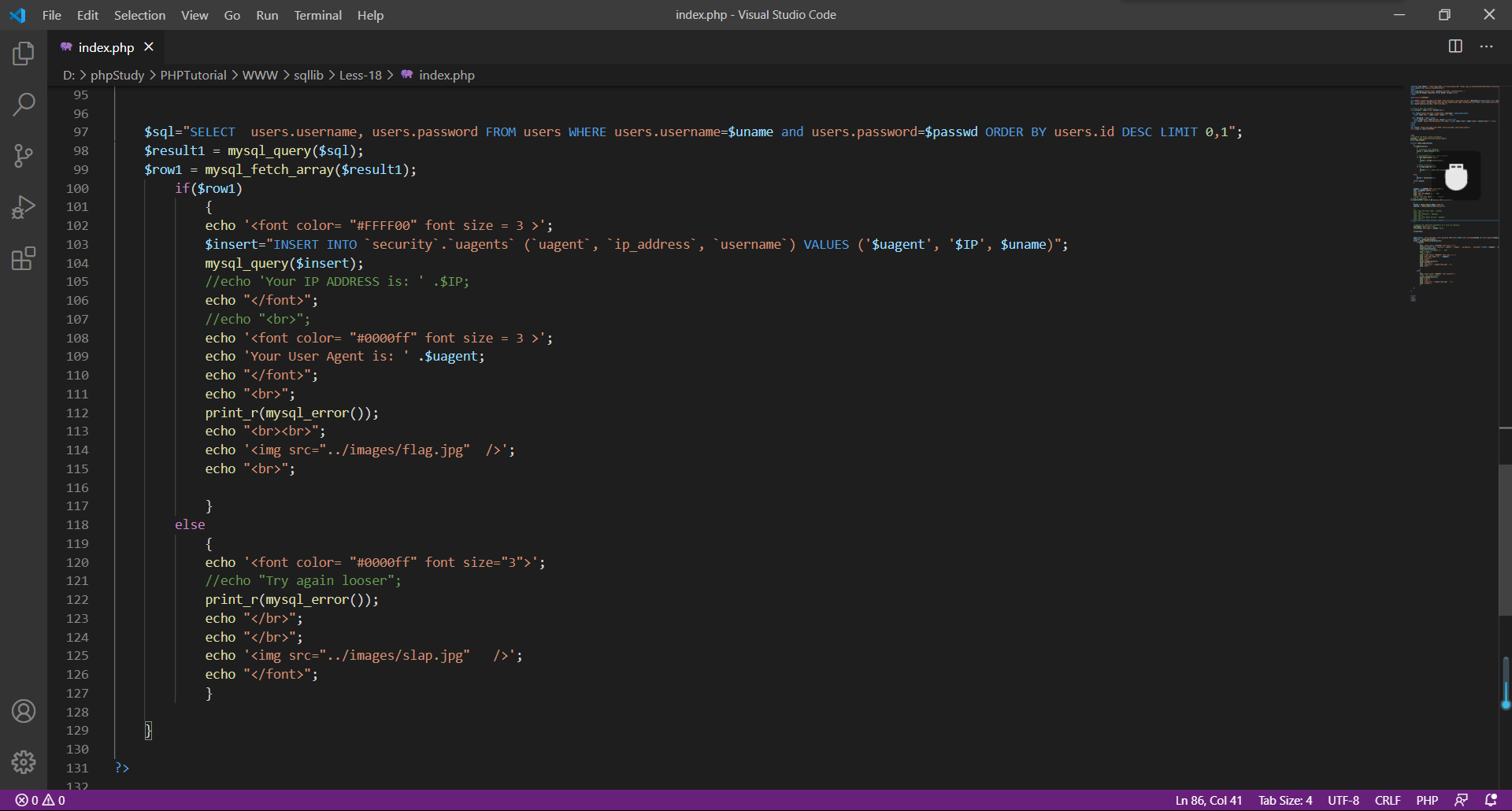Expand the Less-18 breadcrumb folder
The height and width of the screenshot is (811, 1512).
360,75
